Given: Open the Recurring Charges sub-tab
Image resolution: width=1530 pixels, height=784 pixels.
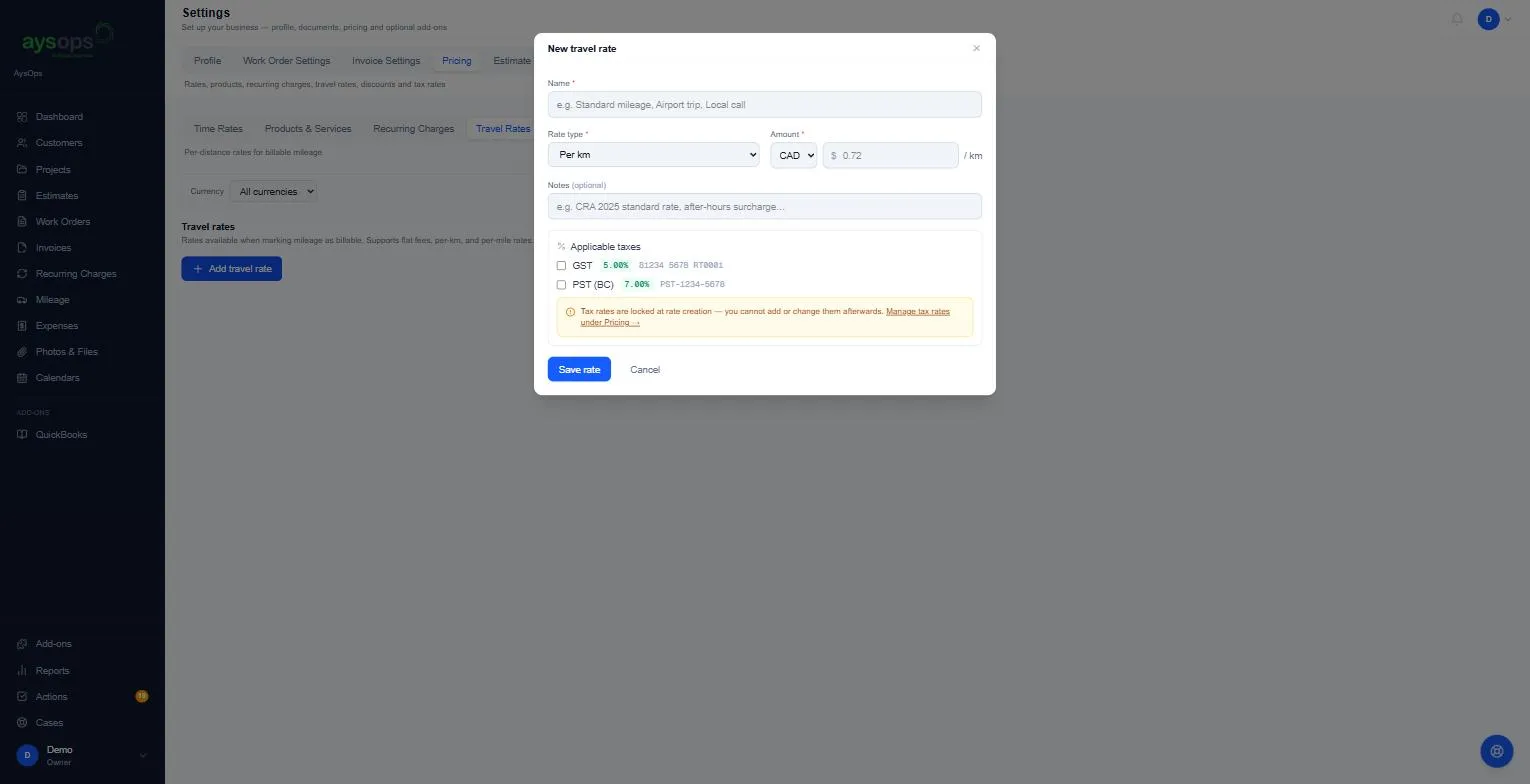Looking at the screenshot, I should click(413, 129).
